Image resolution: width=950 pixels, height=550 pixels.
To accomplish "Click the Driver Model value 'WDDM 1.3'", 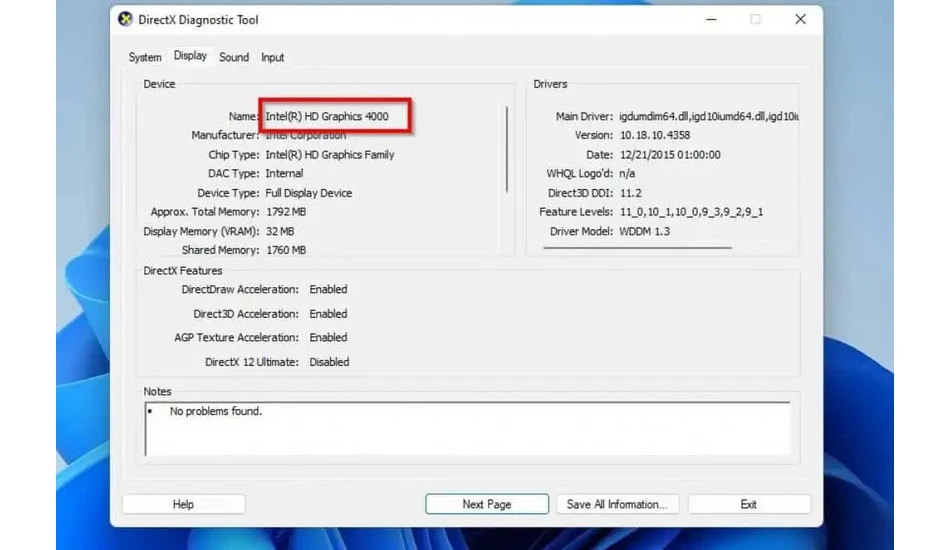I will [645, 231].
